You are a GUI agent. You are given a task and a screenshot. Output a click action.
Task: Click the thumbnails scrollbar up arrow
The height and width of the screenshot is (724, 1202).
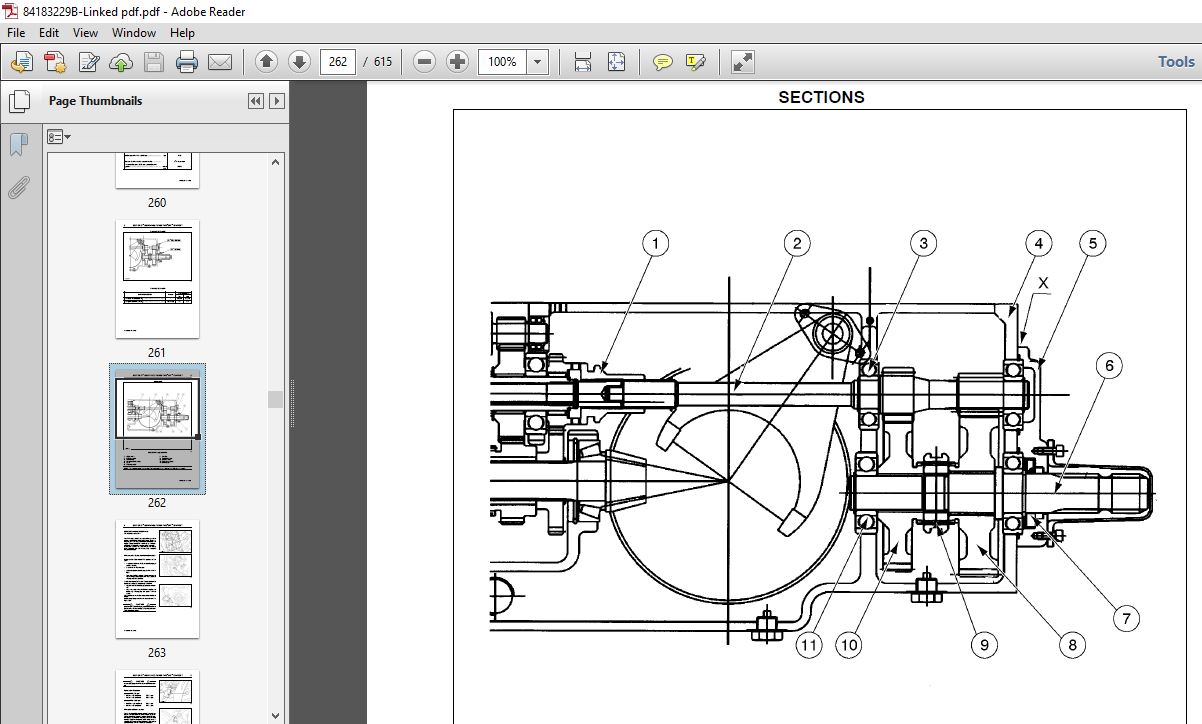276,161
